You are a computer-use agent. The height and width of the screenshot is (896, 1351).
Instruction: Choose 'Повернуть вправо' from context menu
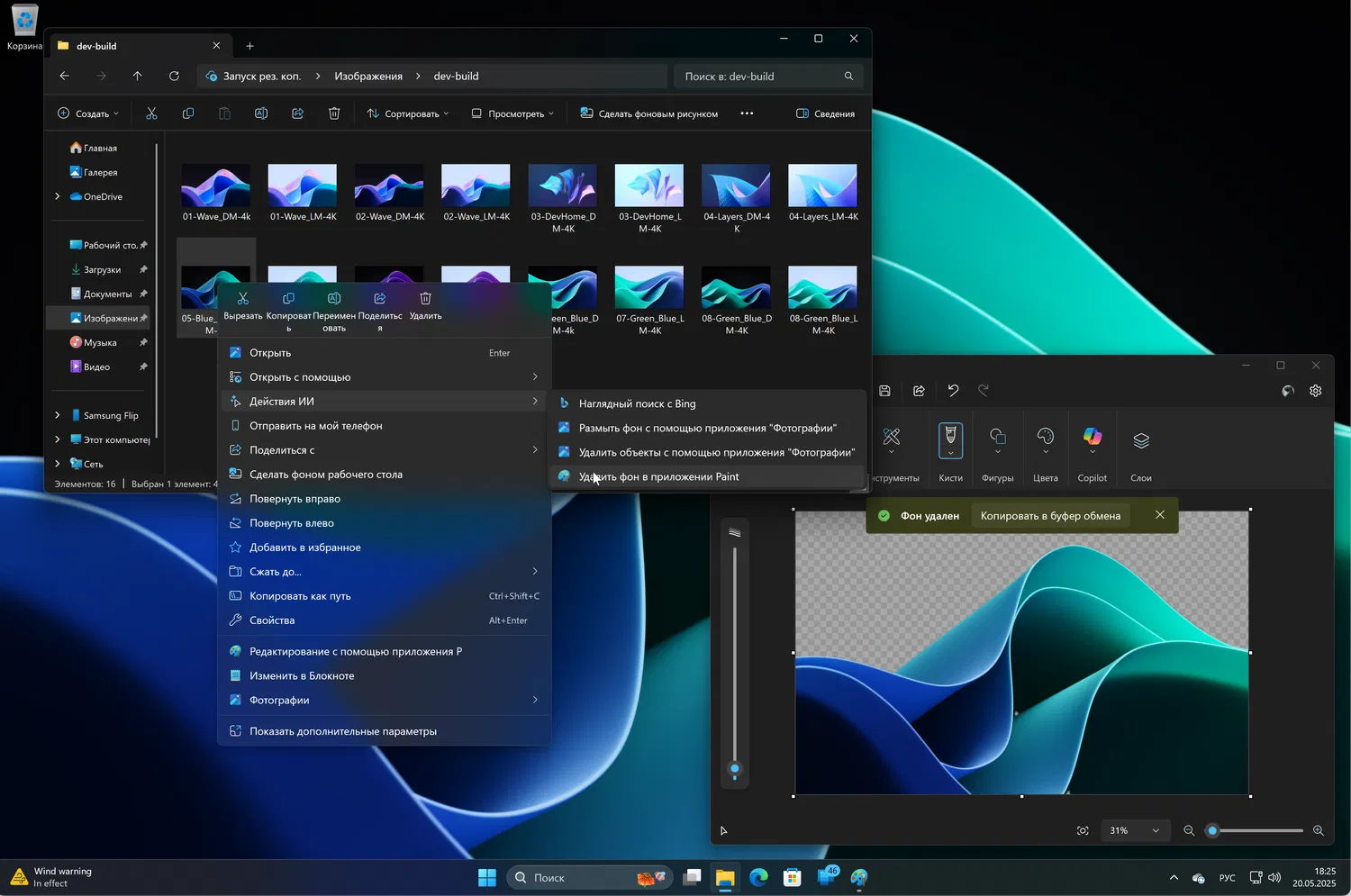pos(295,499)
